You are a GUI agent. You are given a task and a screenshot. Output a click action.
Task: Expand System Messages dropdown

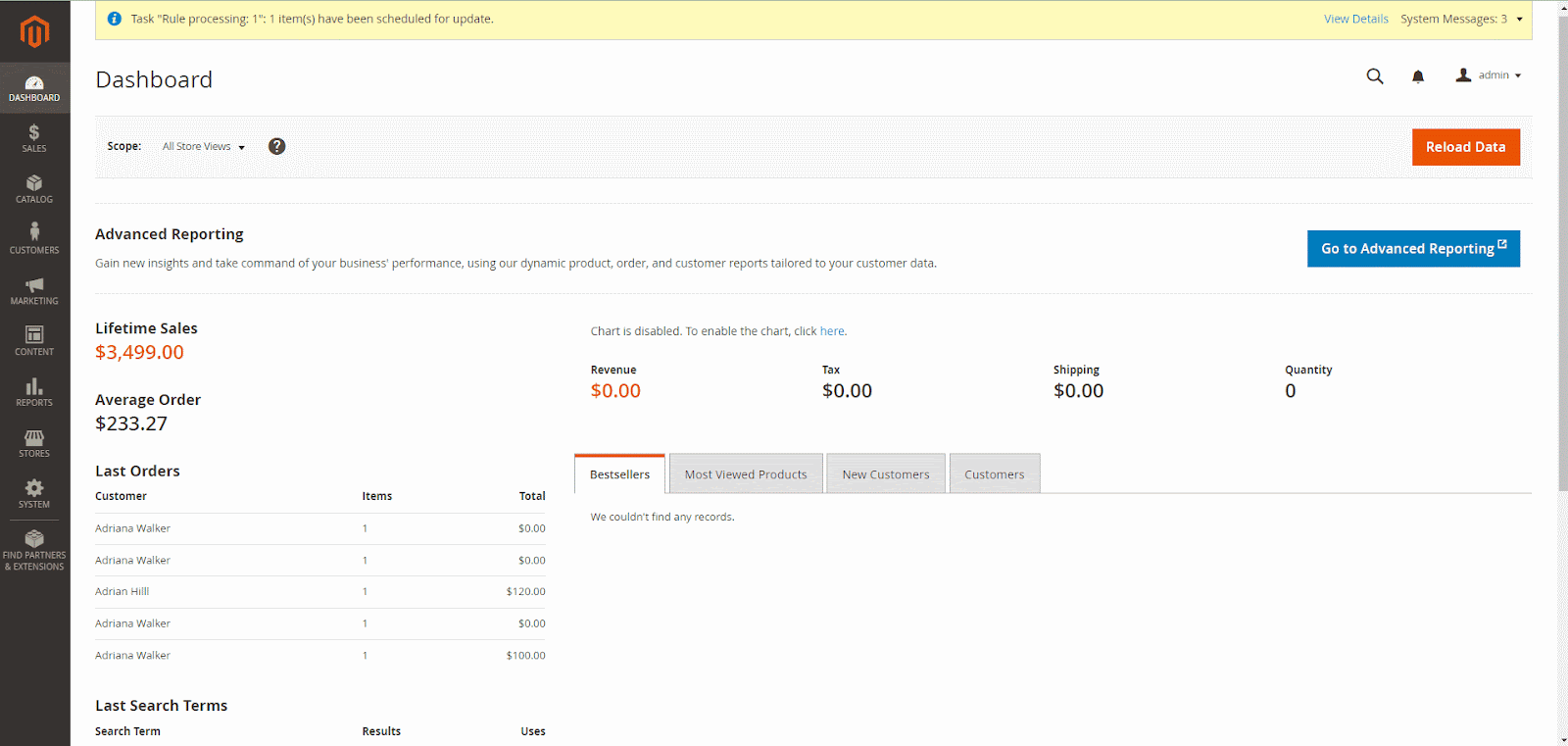click(1461, 19)
